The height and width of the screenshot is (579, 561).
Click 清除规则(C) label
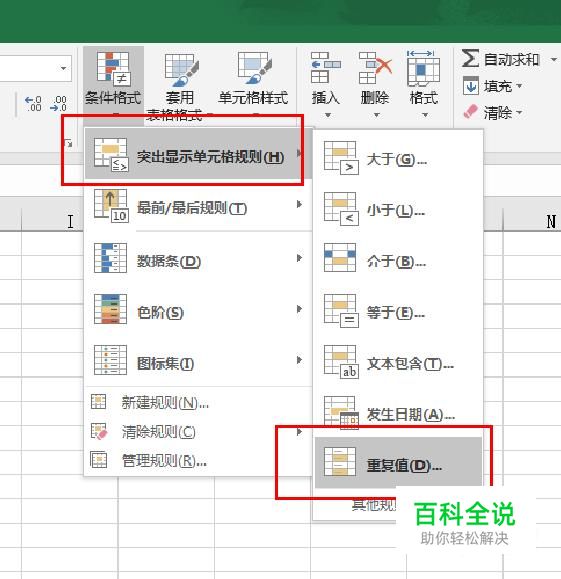pyautogui.click(x=158, y=432)
